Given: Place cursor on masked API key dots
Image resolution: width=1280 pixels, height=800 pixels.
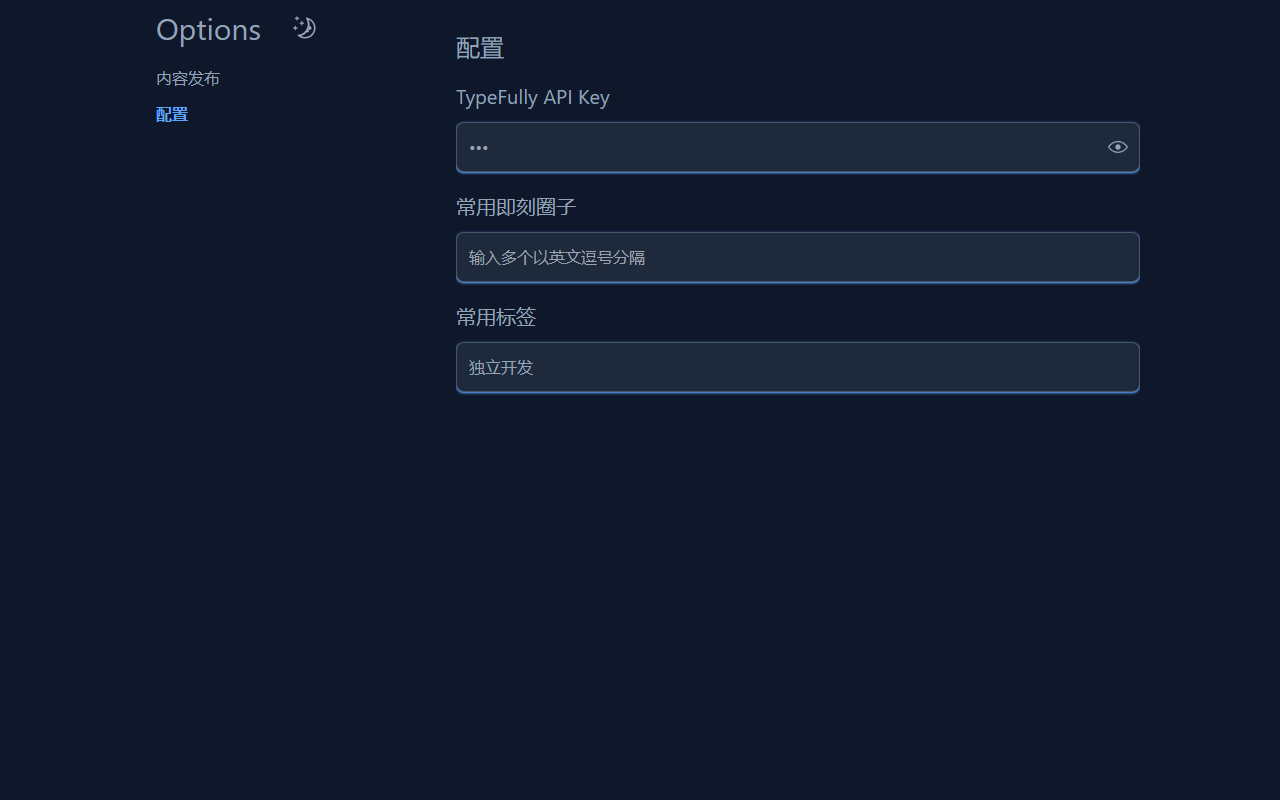Looking at the screenshot, I should coord(479,148).
